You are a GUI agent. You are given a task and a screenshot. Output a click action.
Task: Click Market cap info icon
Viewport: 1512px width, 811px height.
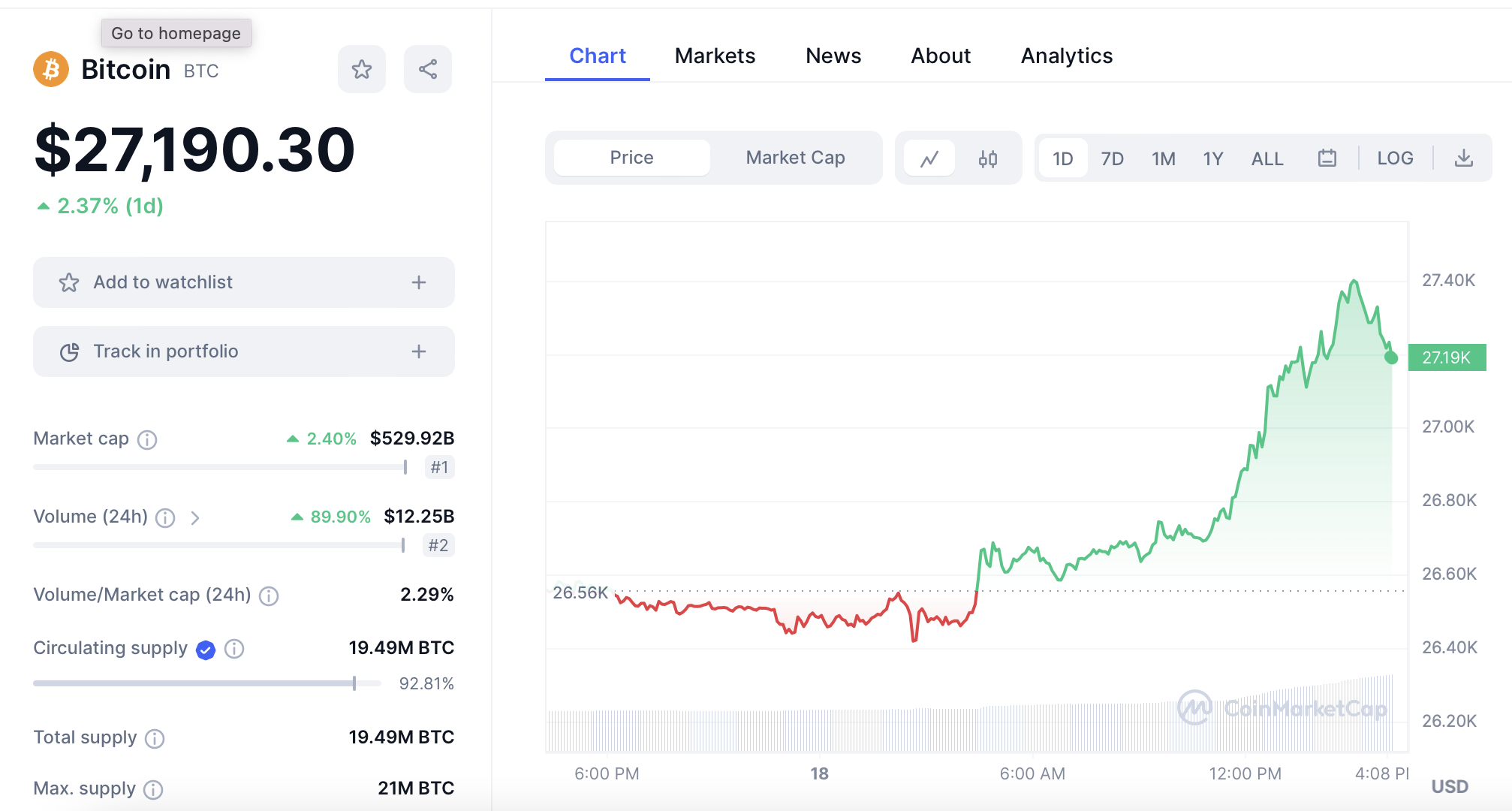(x=148, y=440)
